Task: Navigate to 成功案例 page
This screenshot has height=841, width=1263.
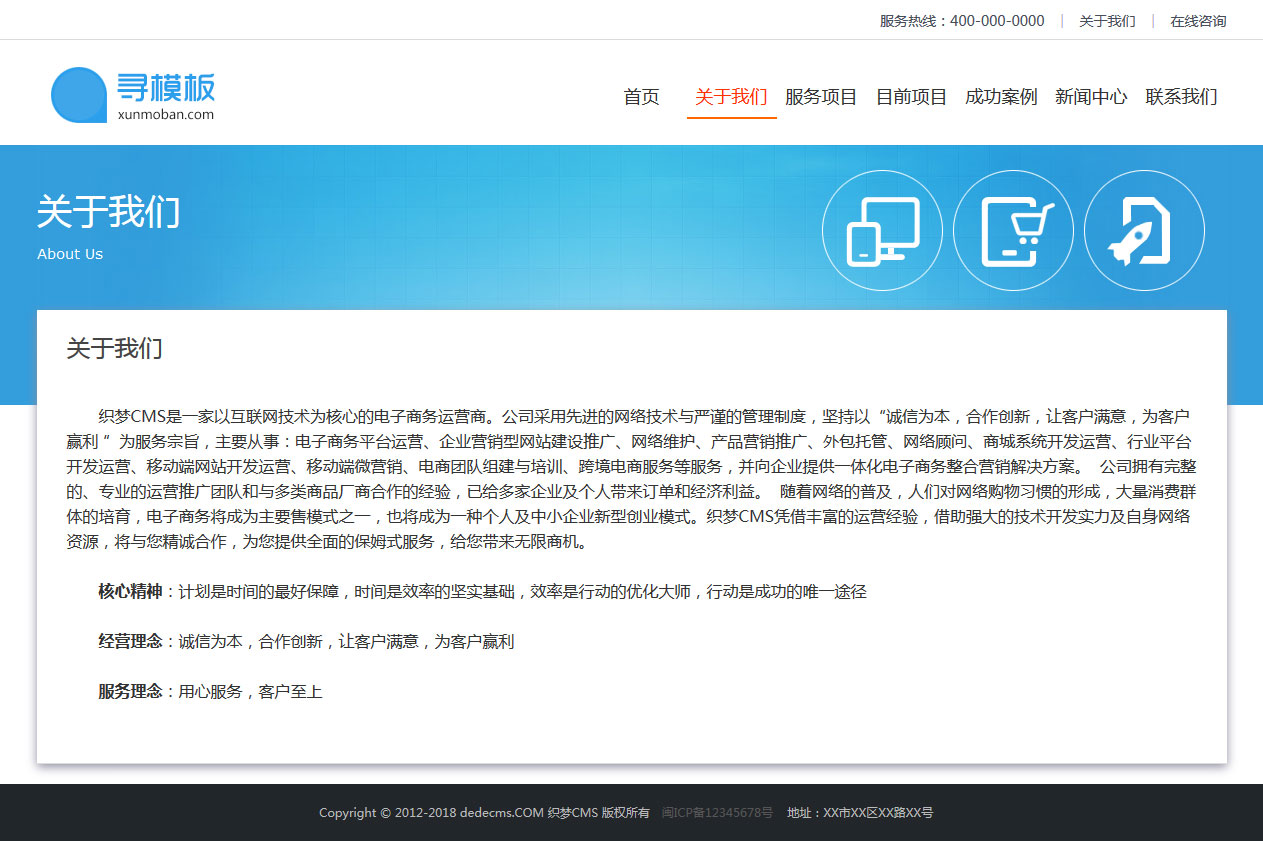Action: click(x=1001, y=97)
